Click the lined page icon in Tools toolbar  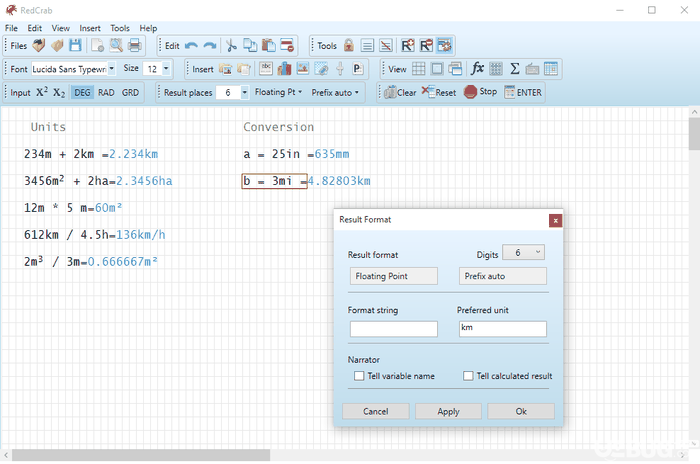[367, 46]
